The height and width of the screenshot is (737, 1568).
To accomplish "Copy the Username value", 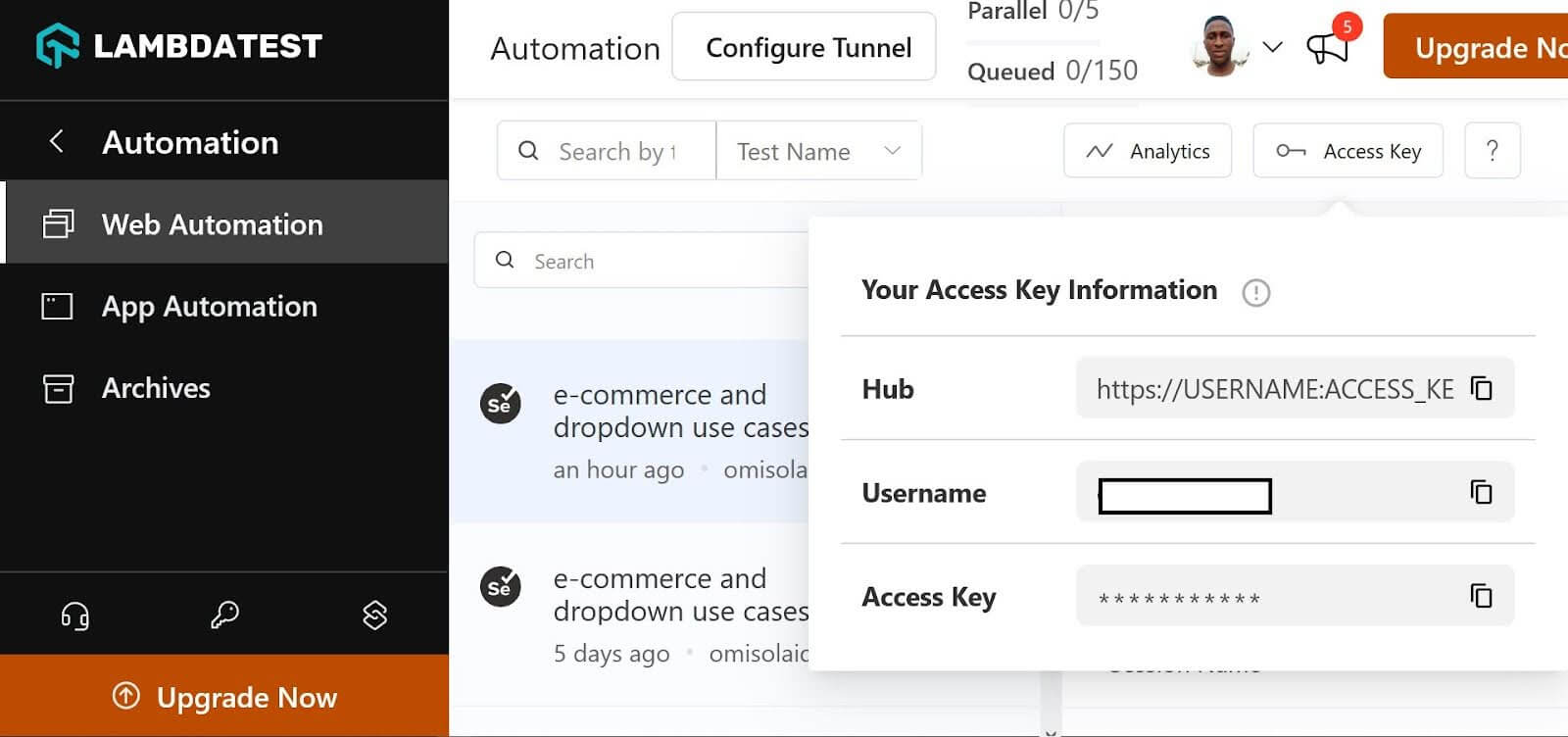I will pos(1481,491).
